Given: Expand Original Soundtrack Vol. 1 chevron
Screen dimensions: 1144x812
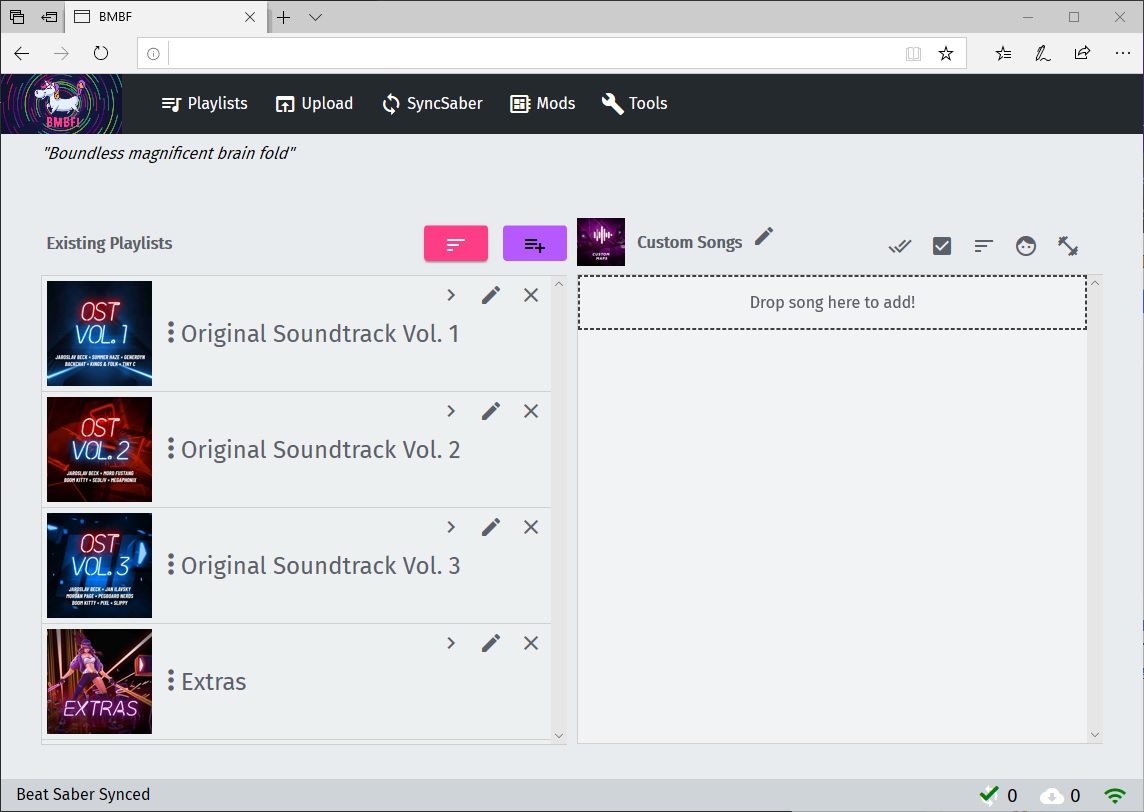Looking at the screenshot, I should point(451,295).
